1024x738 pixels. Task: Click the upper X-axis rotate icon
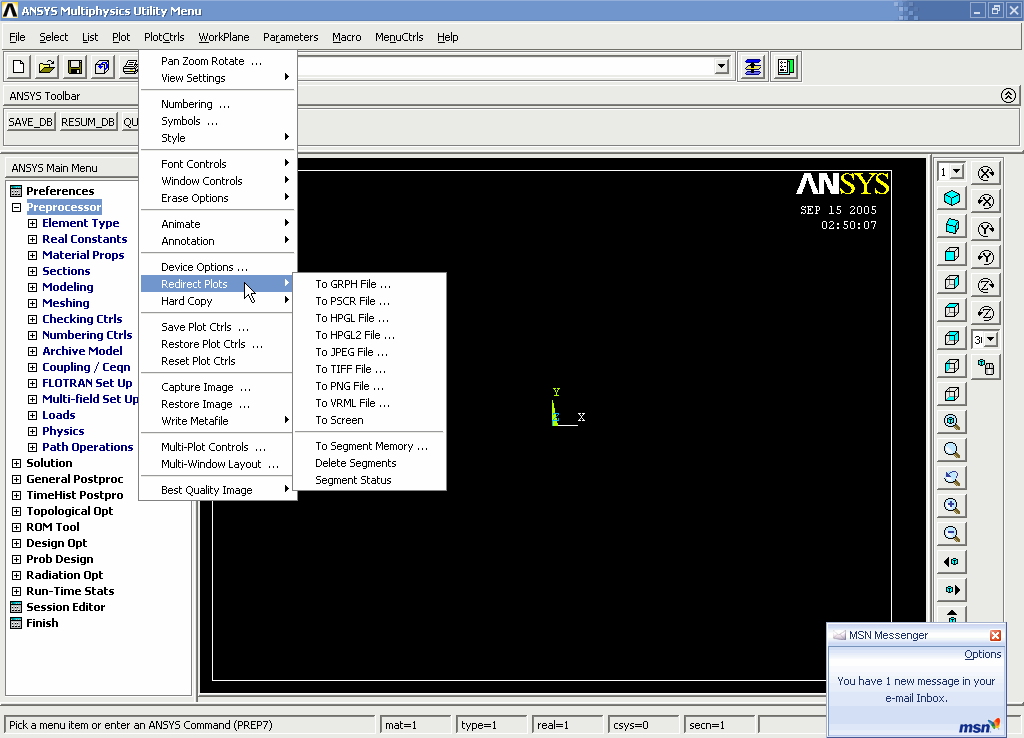[x=985, y=172]
